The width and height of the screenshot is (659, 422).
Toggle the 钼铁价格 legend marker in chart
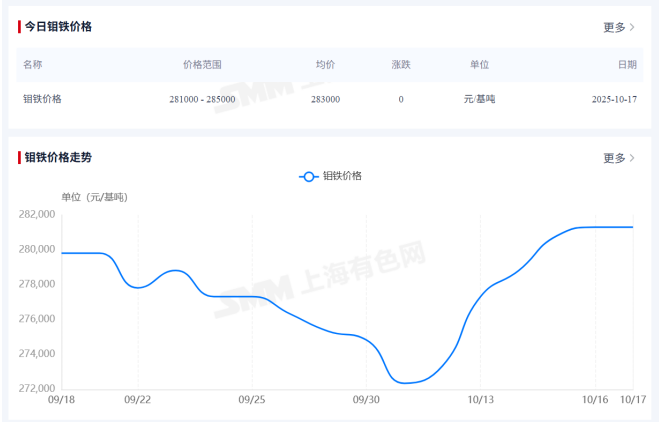(309, 176)
